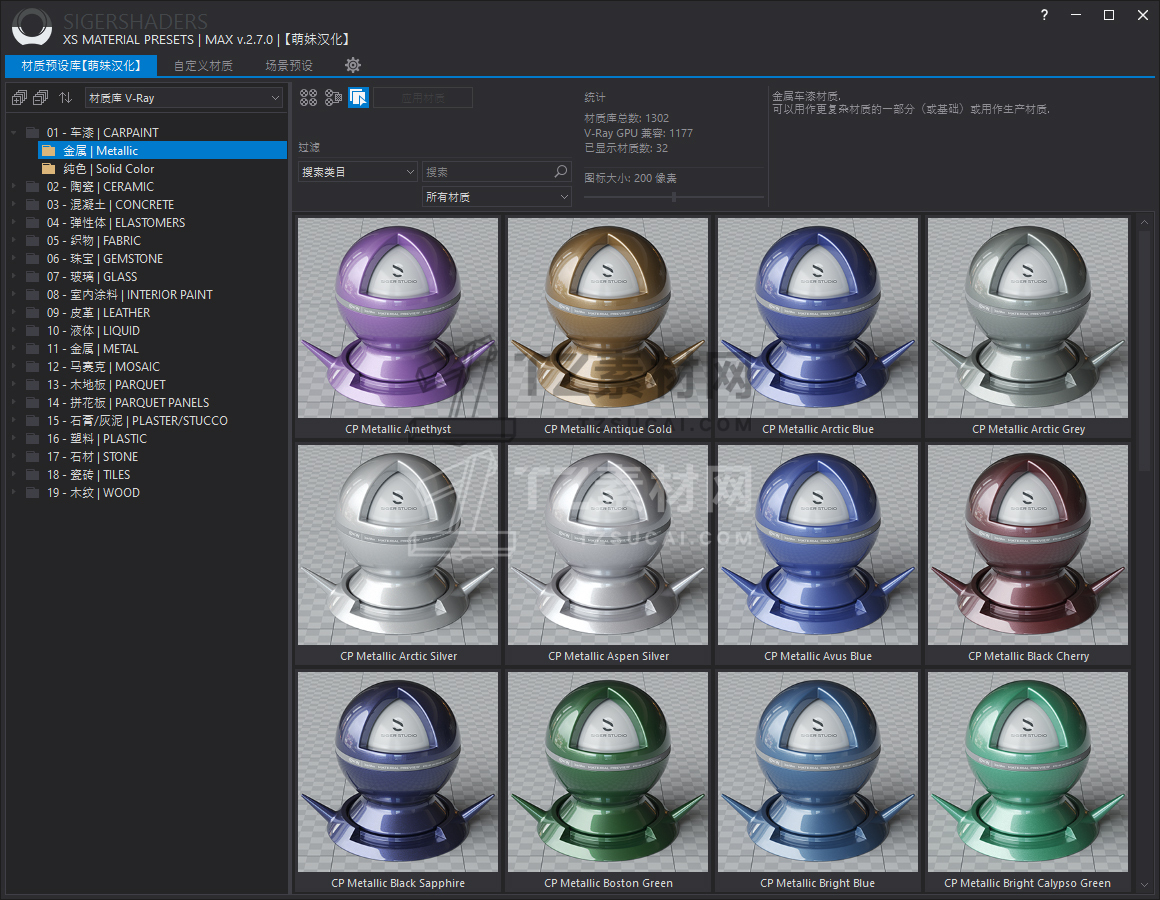Switch to the spheres-with-list view icon
This screenshot has height=900, width=1160.
333,98
